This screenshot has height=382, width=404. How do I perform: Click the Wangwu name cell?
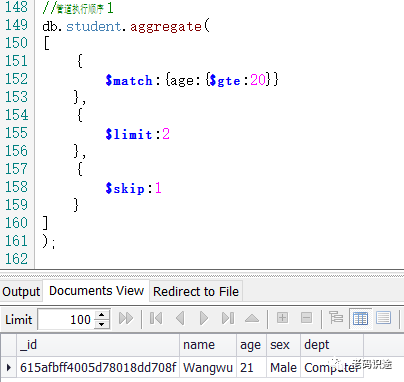coord(208,367)
